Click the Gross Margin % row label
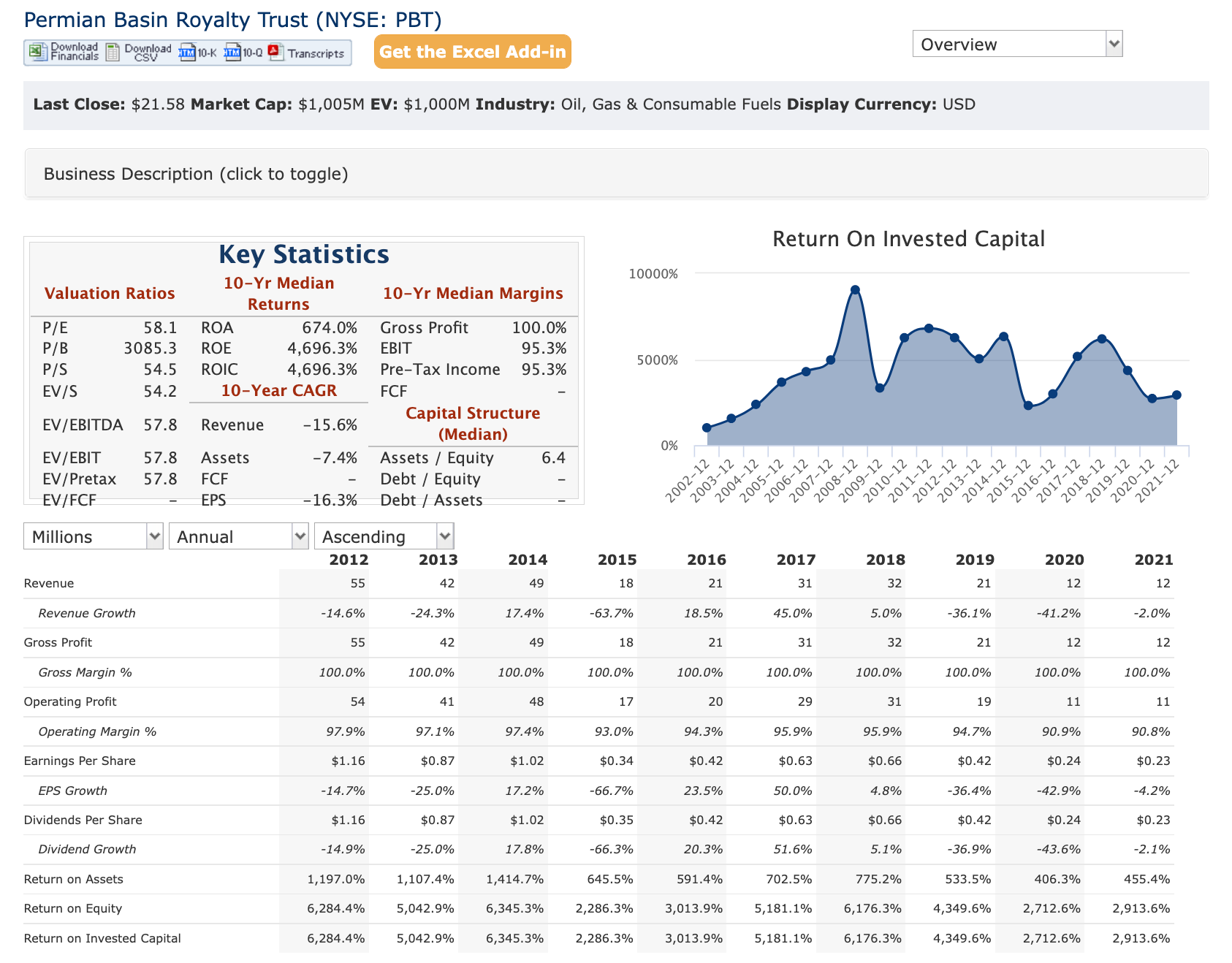The image size is (1232, 963). [85, 672]
